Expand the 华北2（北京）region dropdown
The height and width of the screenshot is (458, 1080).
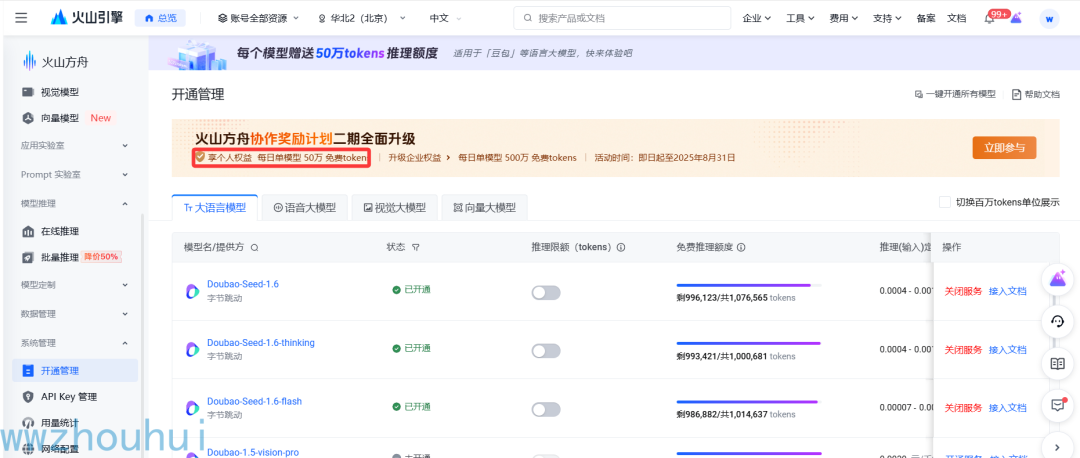click(x=362, y=18)
